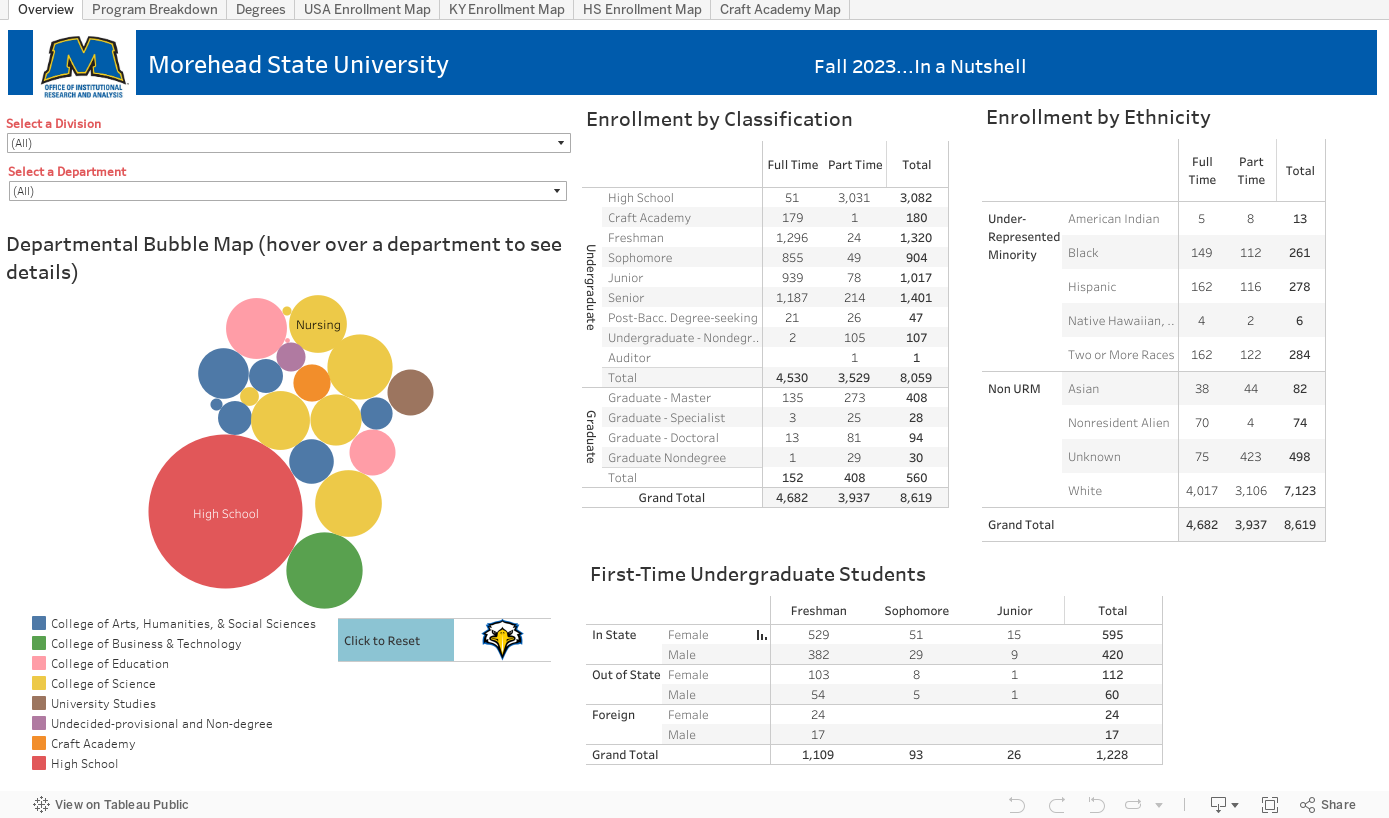Click the Revert icon in bottom toolbar
1389x818 pixels.
(1096, 804)
